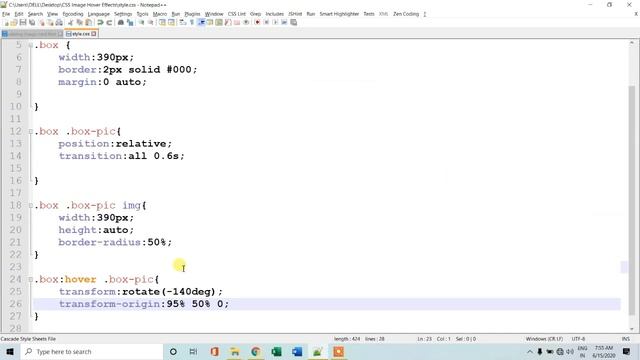Image resolution: width=640 pixels, height=360 pixels.
Task: Open the Encoding menu
Action: click(x=73, y=14)
